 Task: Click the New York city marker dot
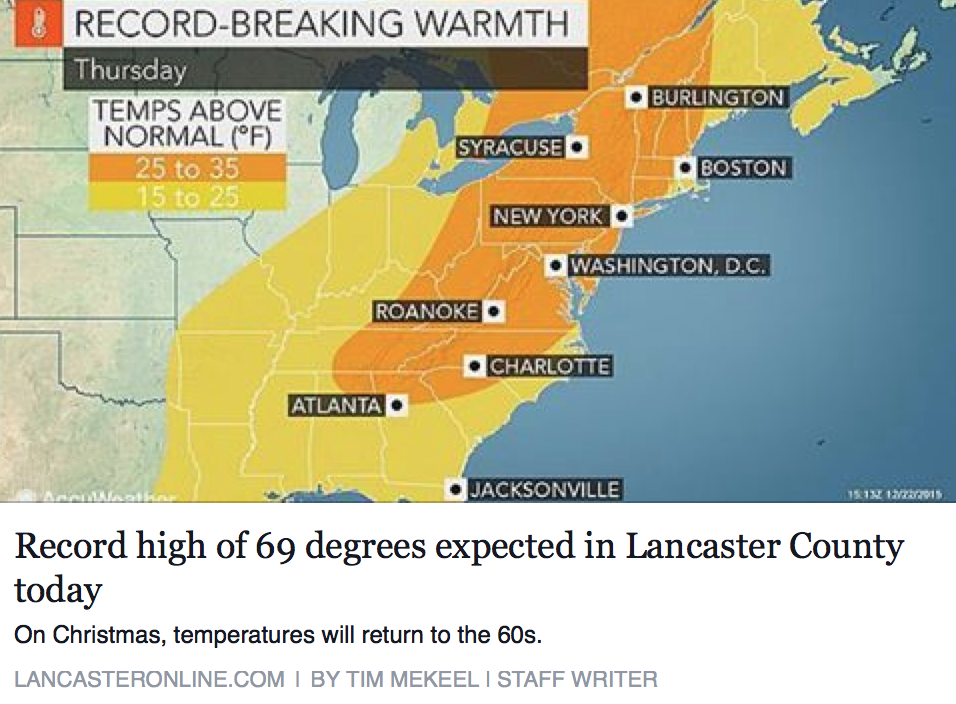pyautogui.click(x=621, y=216)
